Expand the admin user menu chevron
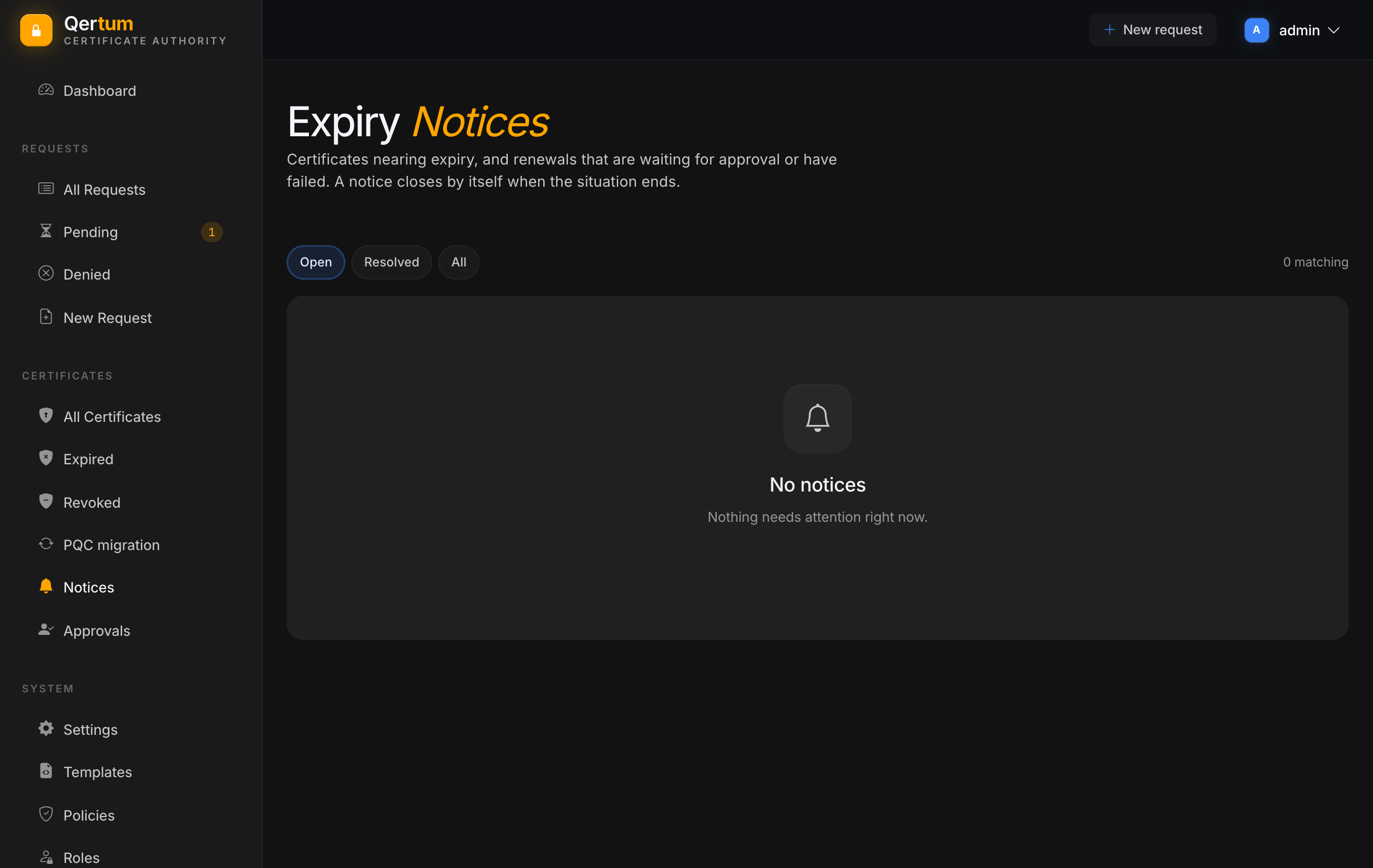1373x868 pixels. coord(1334,30)
